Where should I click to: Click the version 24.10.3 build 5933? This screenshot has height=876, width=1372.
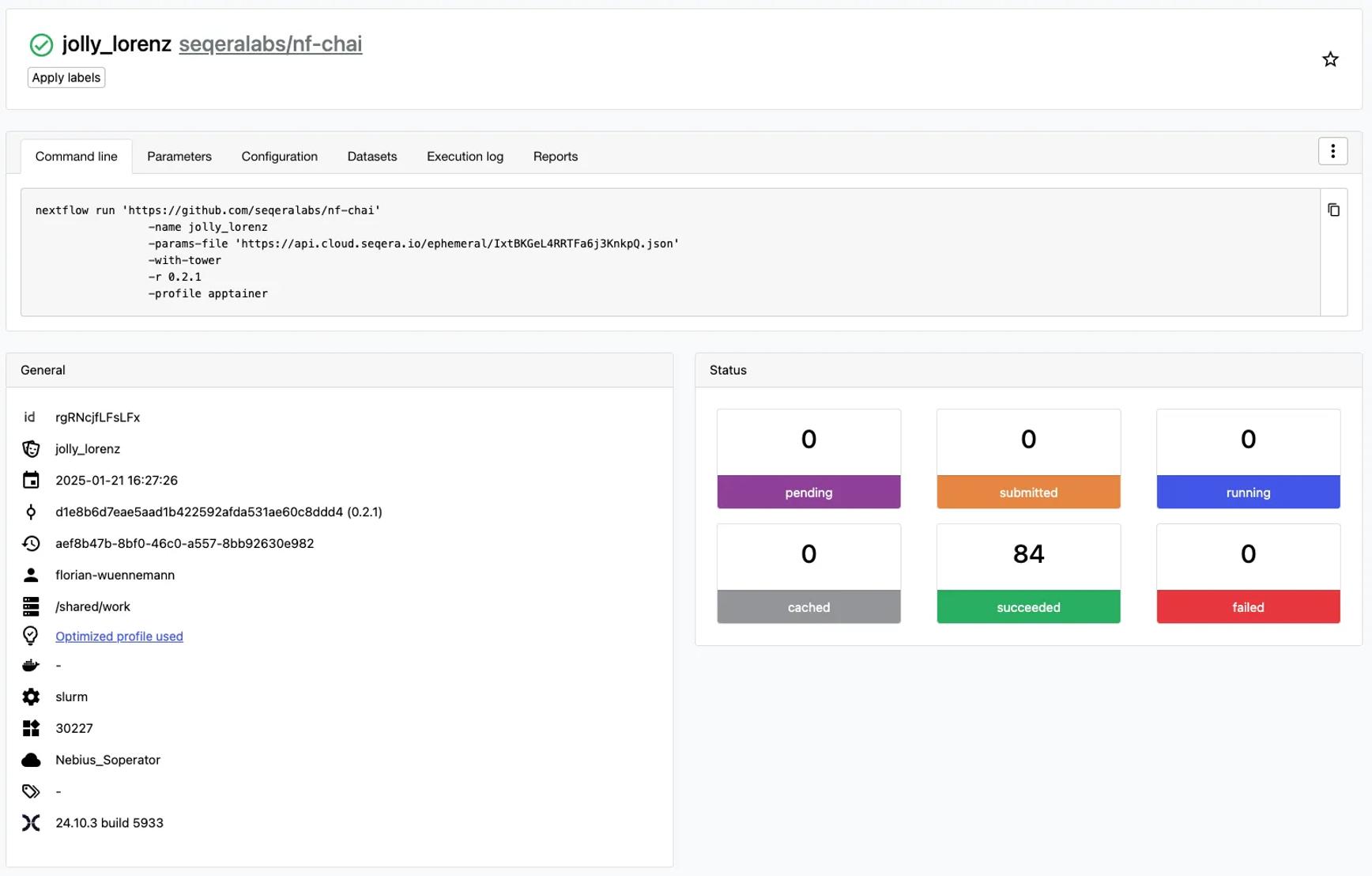click(x=110, y=824)
